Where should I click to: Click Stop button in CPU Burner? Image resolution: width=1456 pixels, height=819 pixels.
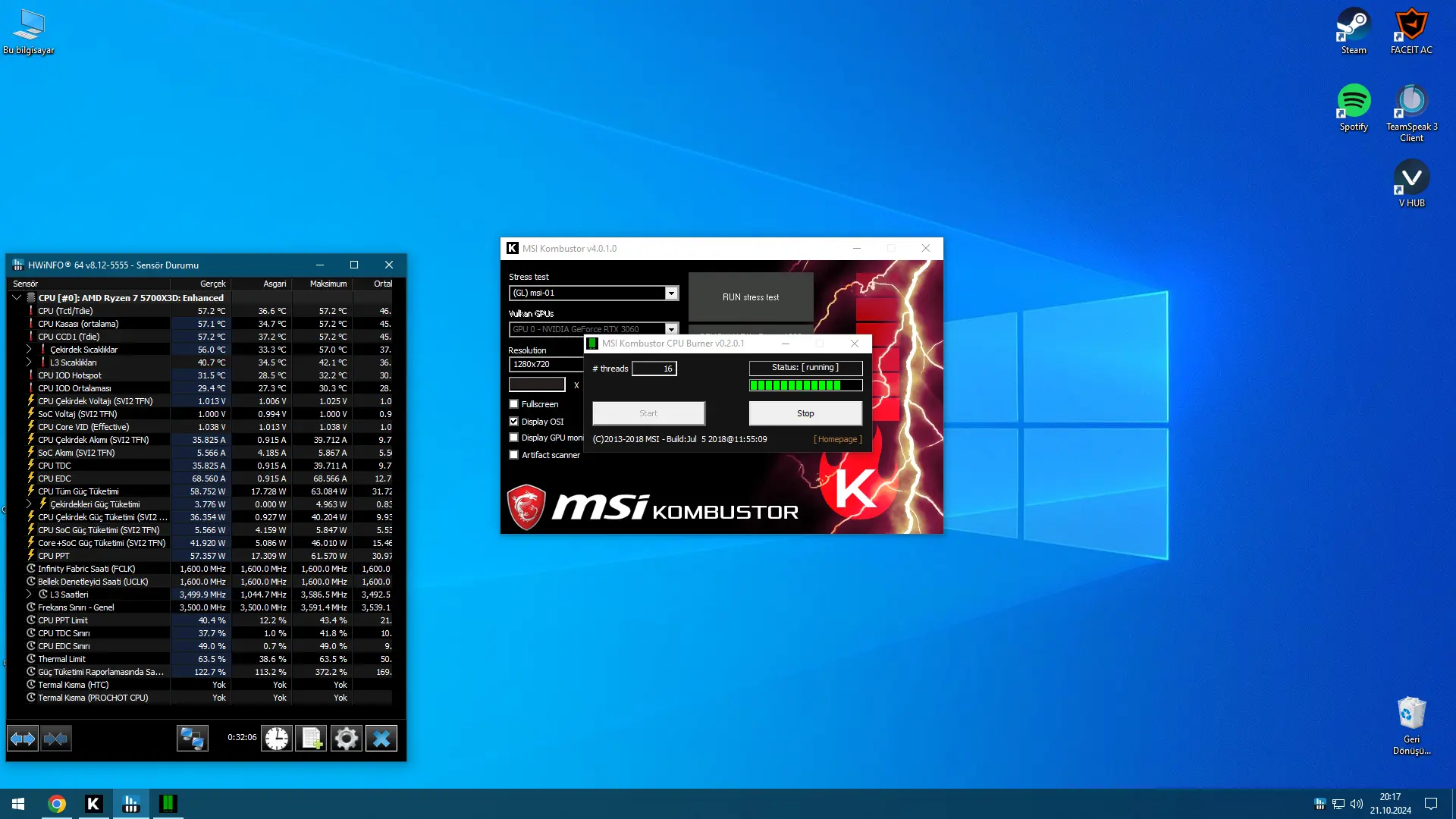805,413
